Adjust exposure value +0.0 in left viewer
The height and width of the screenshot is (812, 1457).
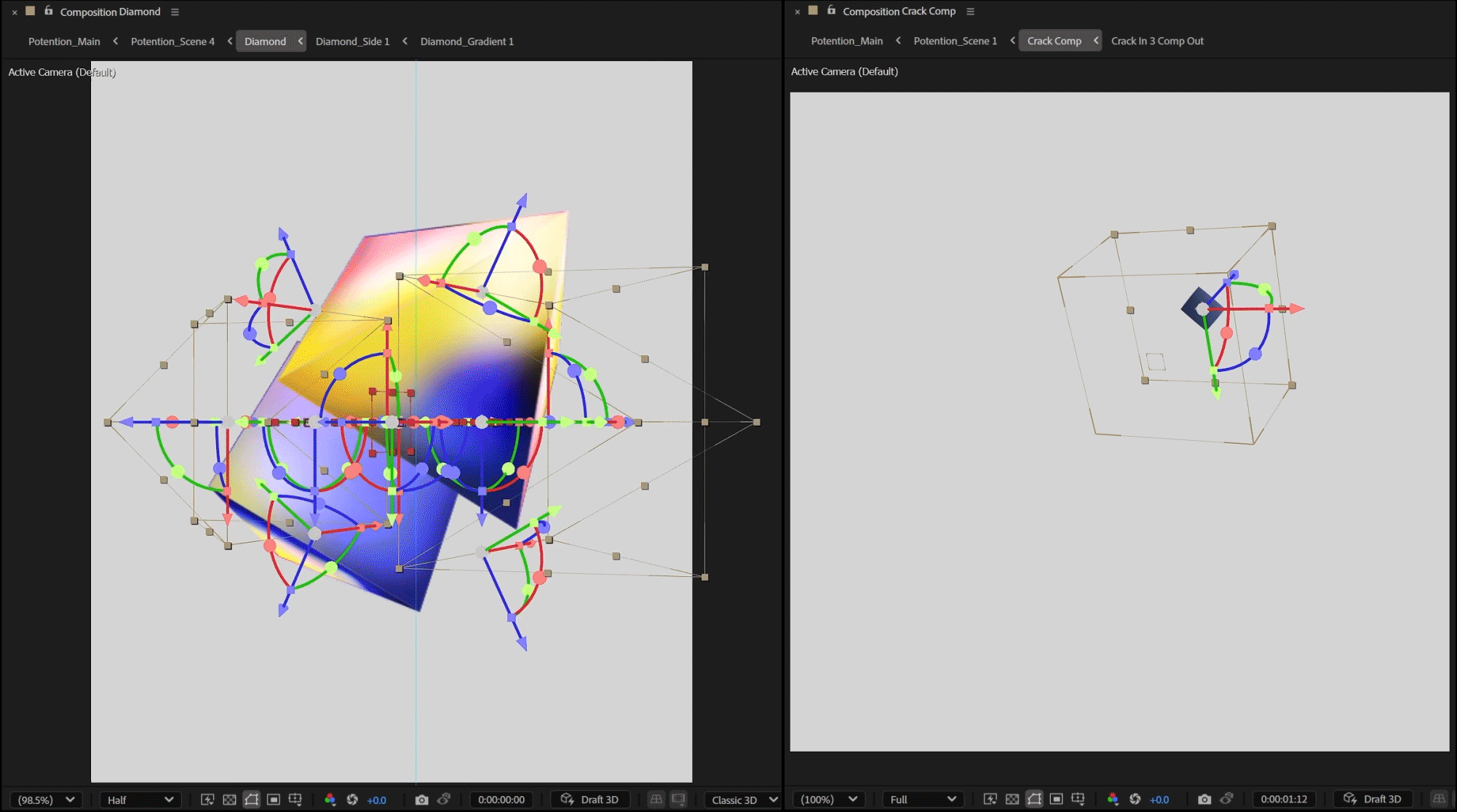(376, 800)
